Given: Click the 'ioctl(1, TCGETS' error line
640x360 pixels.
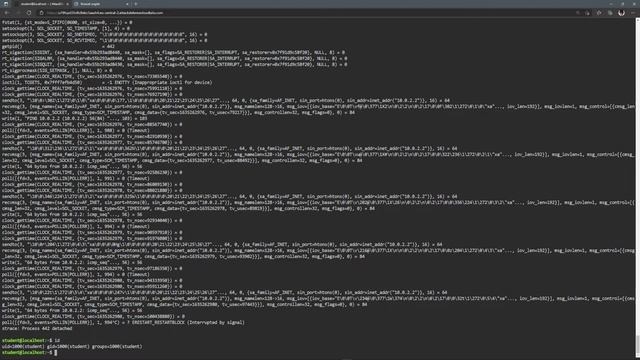Looking at the screenshot, I should point(107,82).
